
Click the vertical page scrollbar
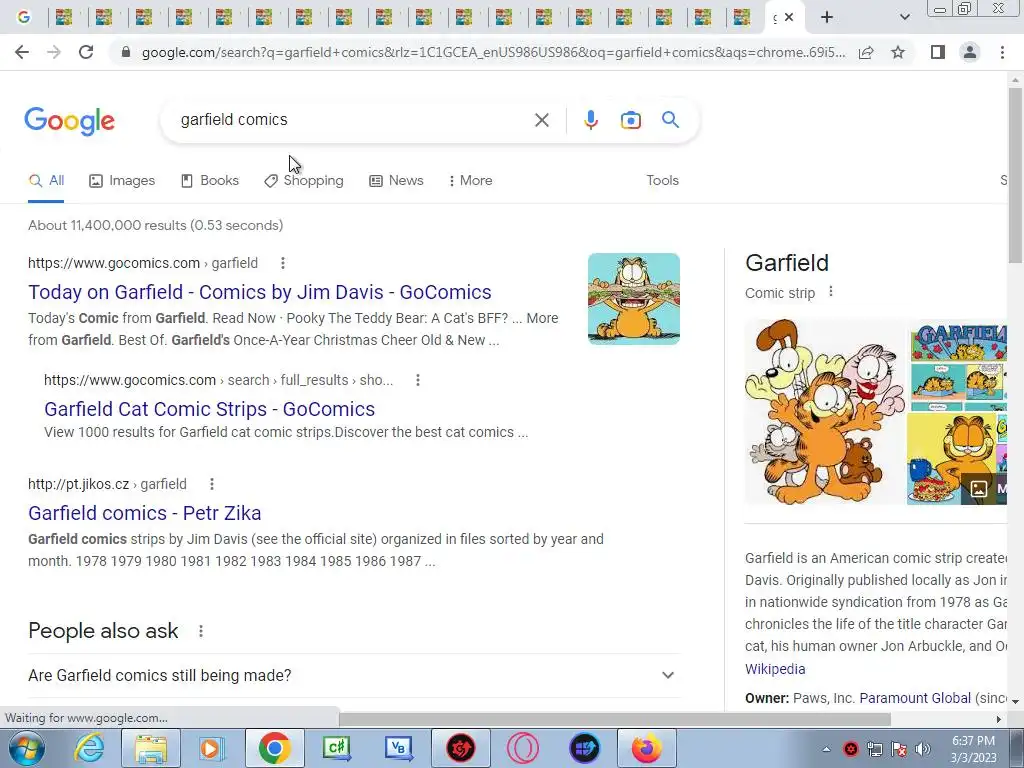tap(1015, 176)
